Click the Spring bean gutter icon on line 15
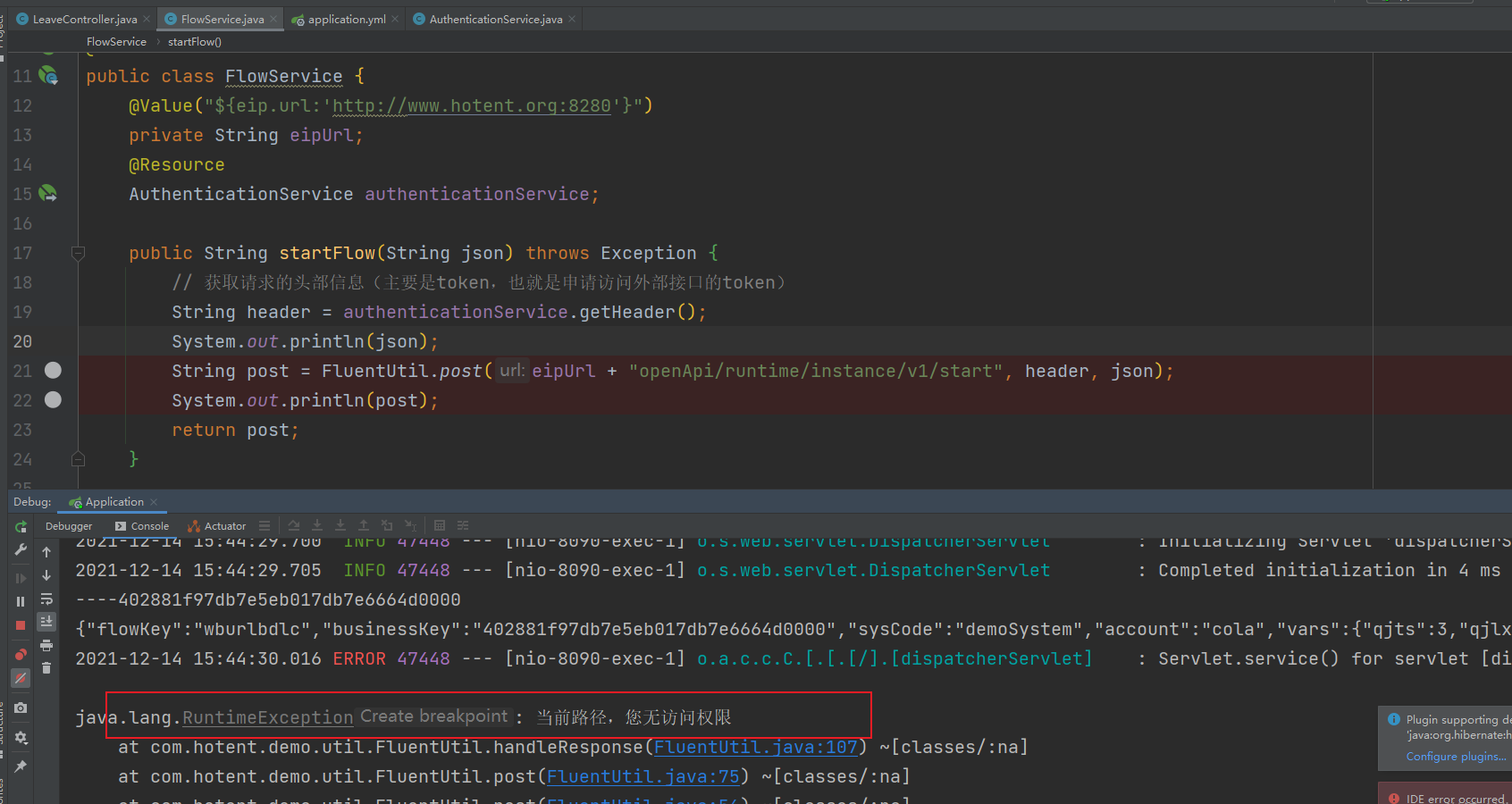The height and width of the screenshot is (804, 1512). pos(48,193)
